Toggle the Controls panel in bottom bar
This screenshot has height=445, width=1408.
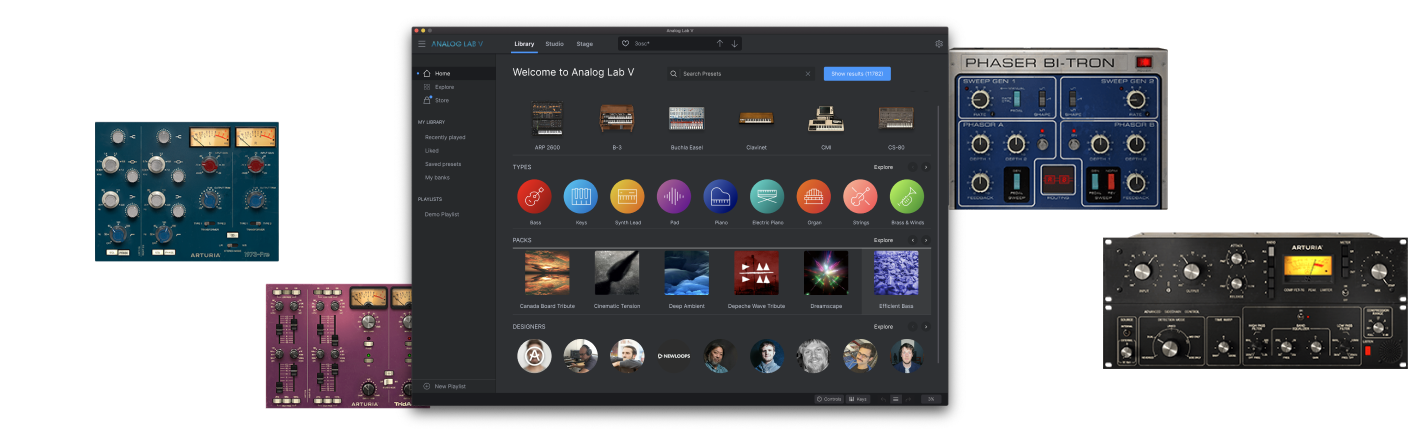point(829,399)
